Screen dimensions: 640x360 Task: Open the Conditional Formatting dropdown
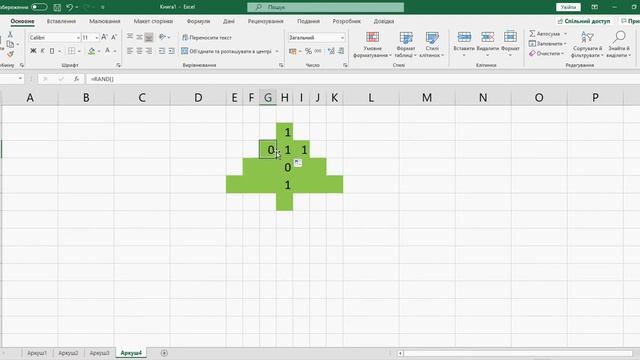372,45
